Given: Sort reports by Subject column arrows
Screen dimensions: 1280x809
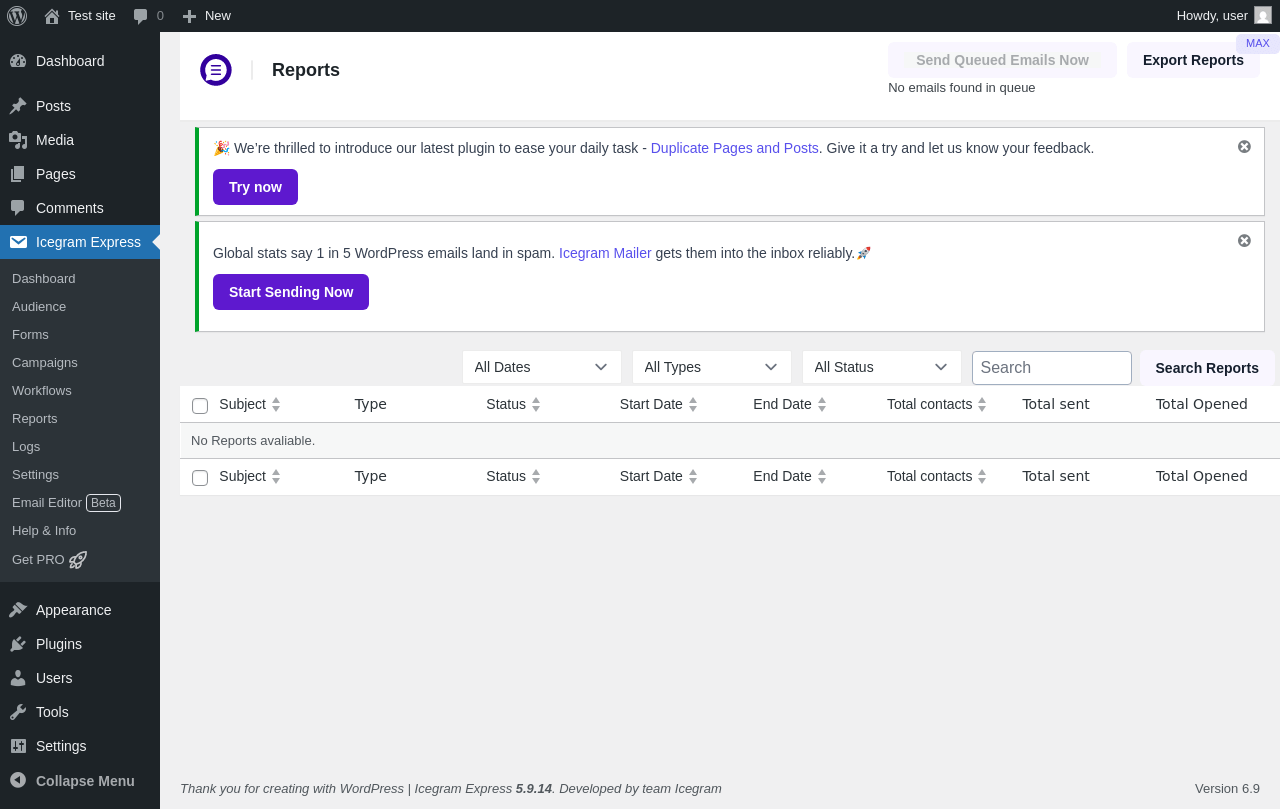Looking at the screenshot, I should click(x=276, y=405).
